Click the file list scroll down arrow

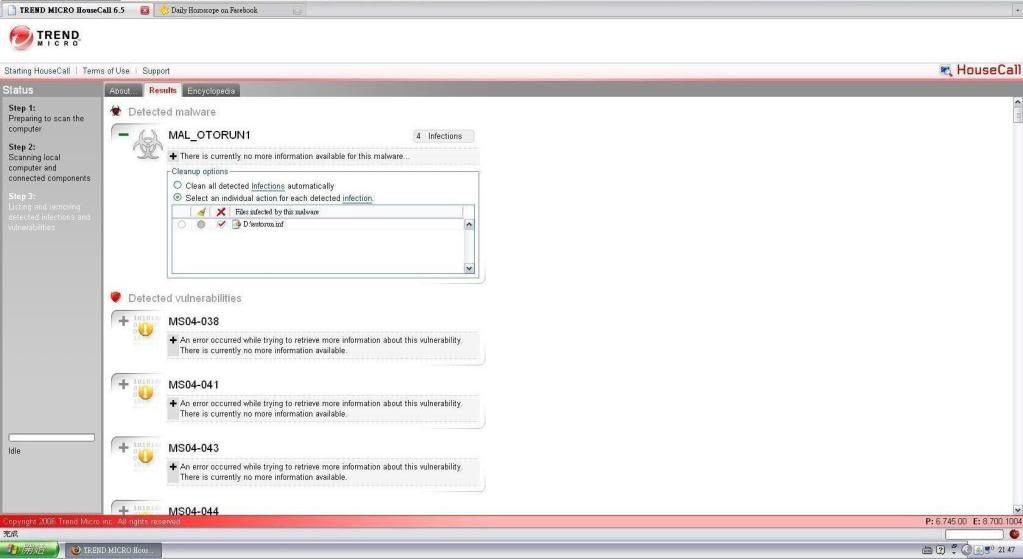pyautogui.click(x=468, y=268)
